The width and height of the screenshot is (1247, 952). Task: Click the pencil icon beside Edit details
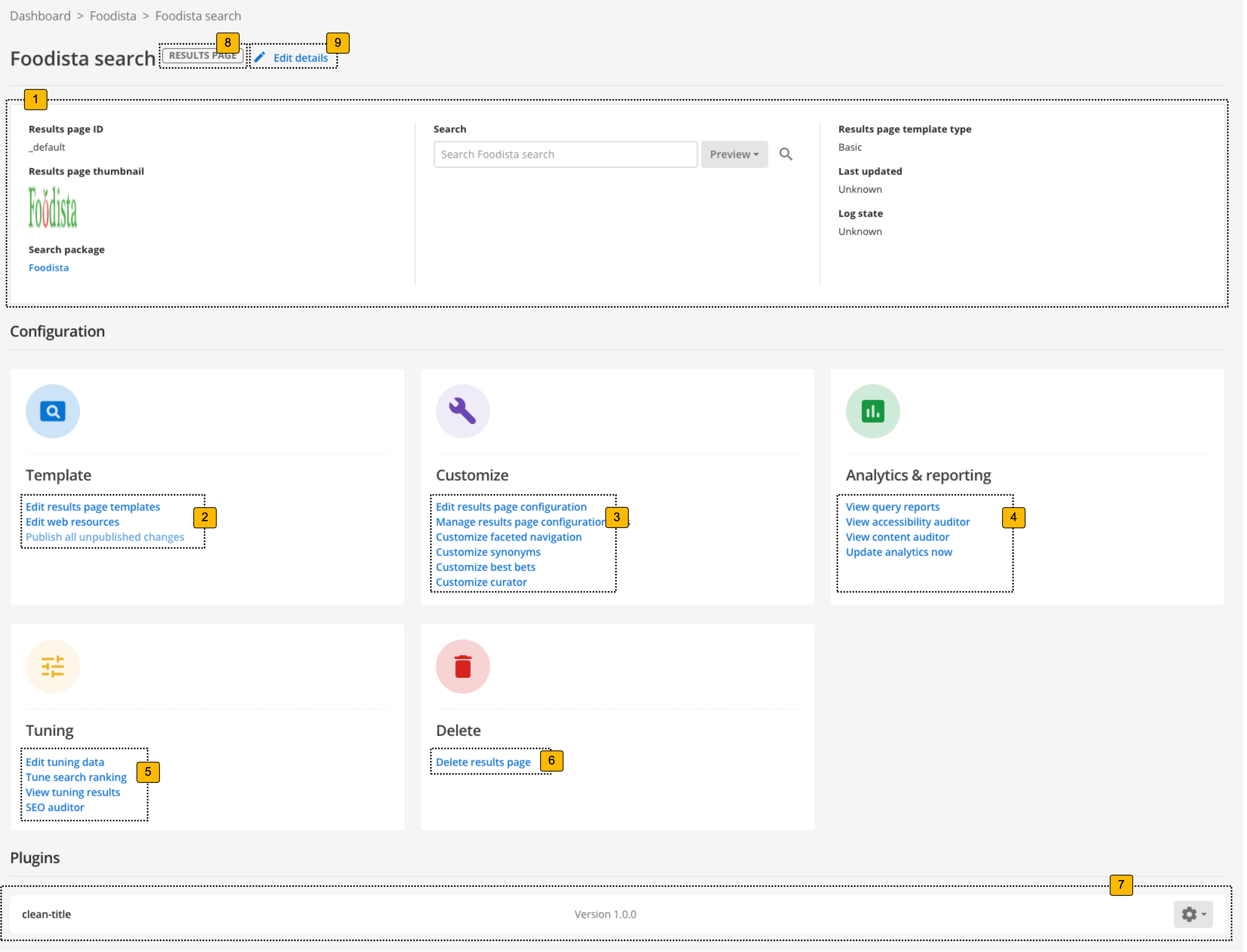260,57
